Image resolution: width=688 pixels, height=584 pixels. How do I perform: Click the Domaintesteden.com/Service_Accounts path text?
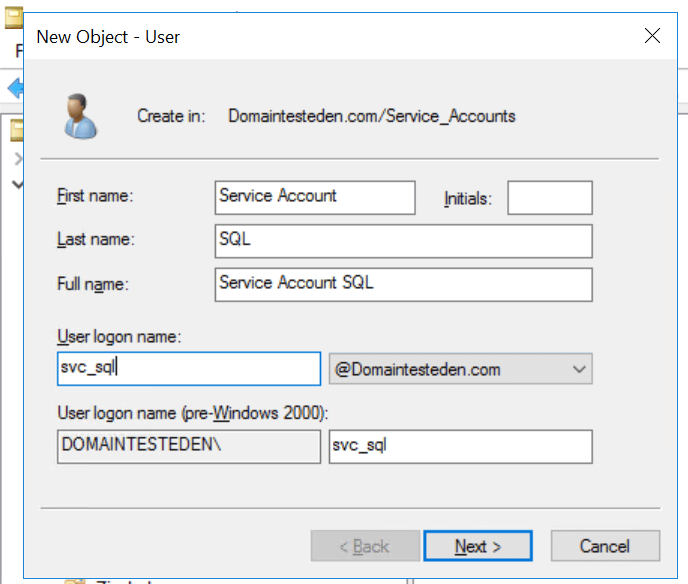click(372, 116)
